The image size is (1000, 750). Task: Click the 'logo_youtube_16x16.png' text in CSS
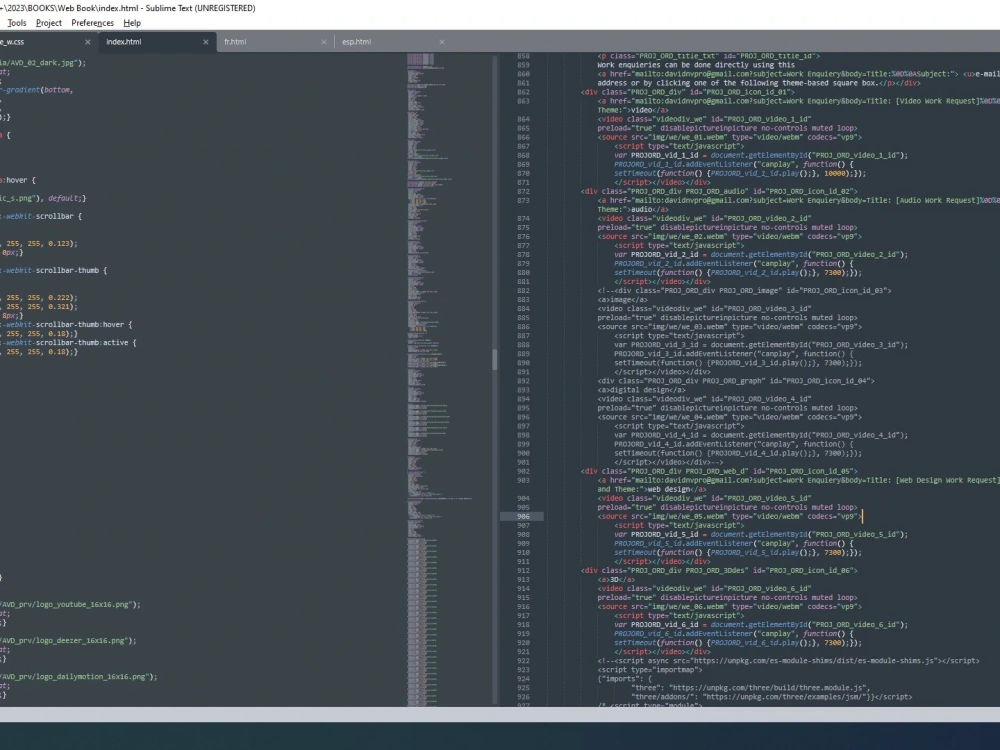[82, 605]
